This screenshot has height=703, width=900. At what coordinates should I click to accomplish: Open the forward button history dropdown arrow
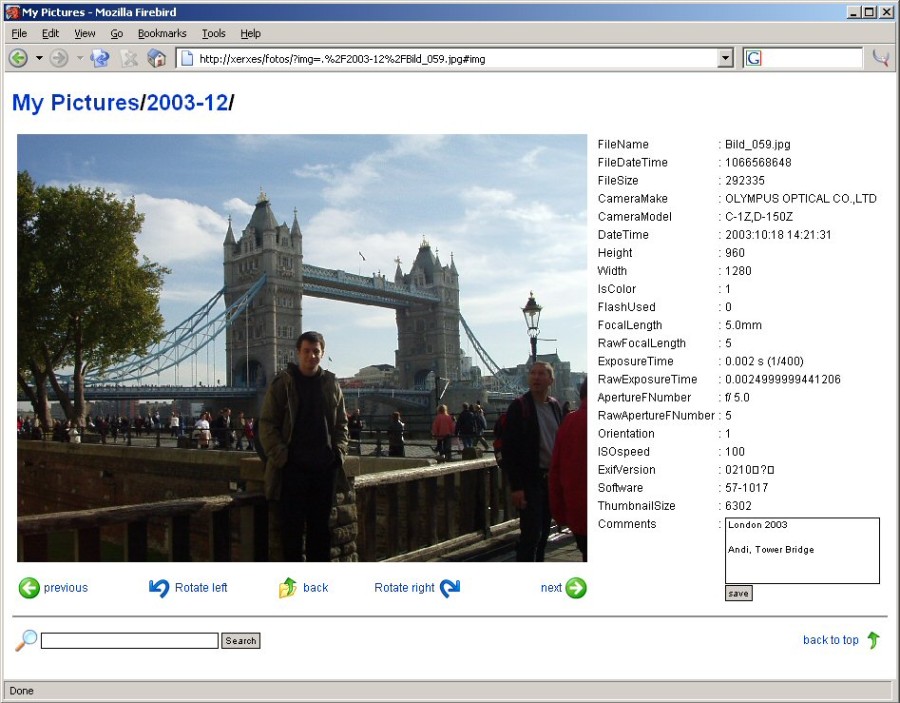[x=80, y=58]
